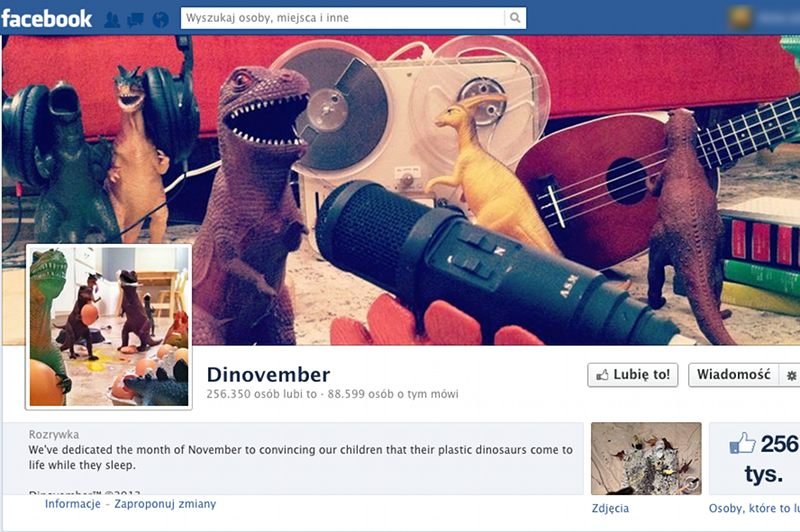Open the photos thumbnail tile
This screenshot has height=532, width=800.
point(646,459)
